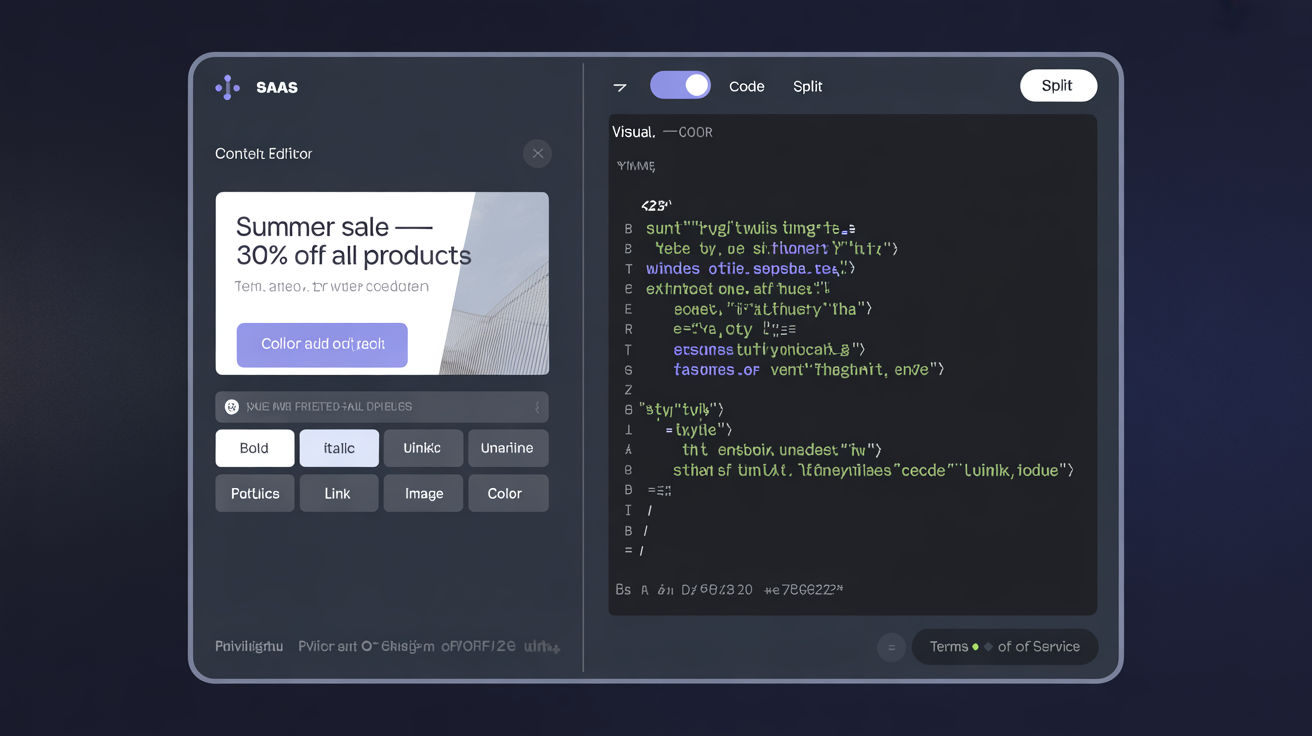
Task: Close the Content Editor panel with X
Action: coord(537,154)
